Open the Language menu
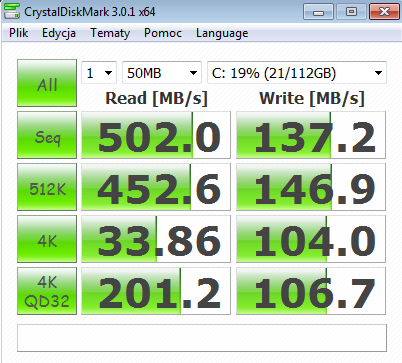The height and width of the screenshot is (363, 402). pyautogui.click(x=222, y=33)
